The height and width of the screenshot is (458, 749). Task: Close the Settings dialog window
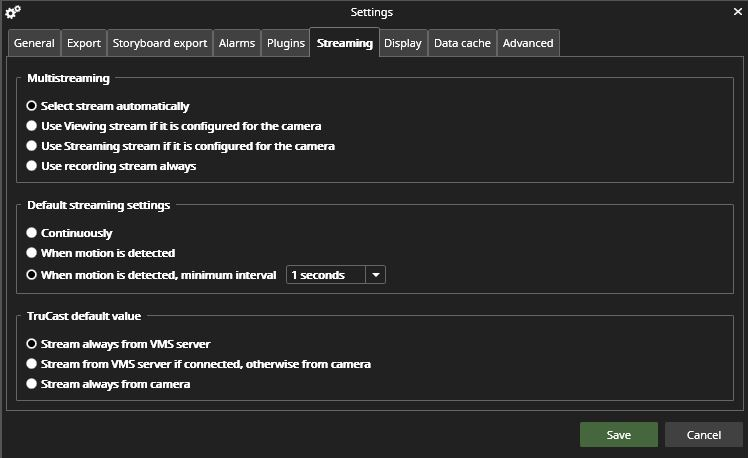tap(737, 12)
